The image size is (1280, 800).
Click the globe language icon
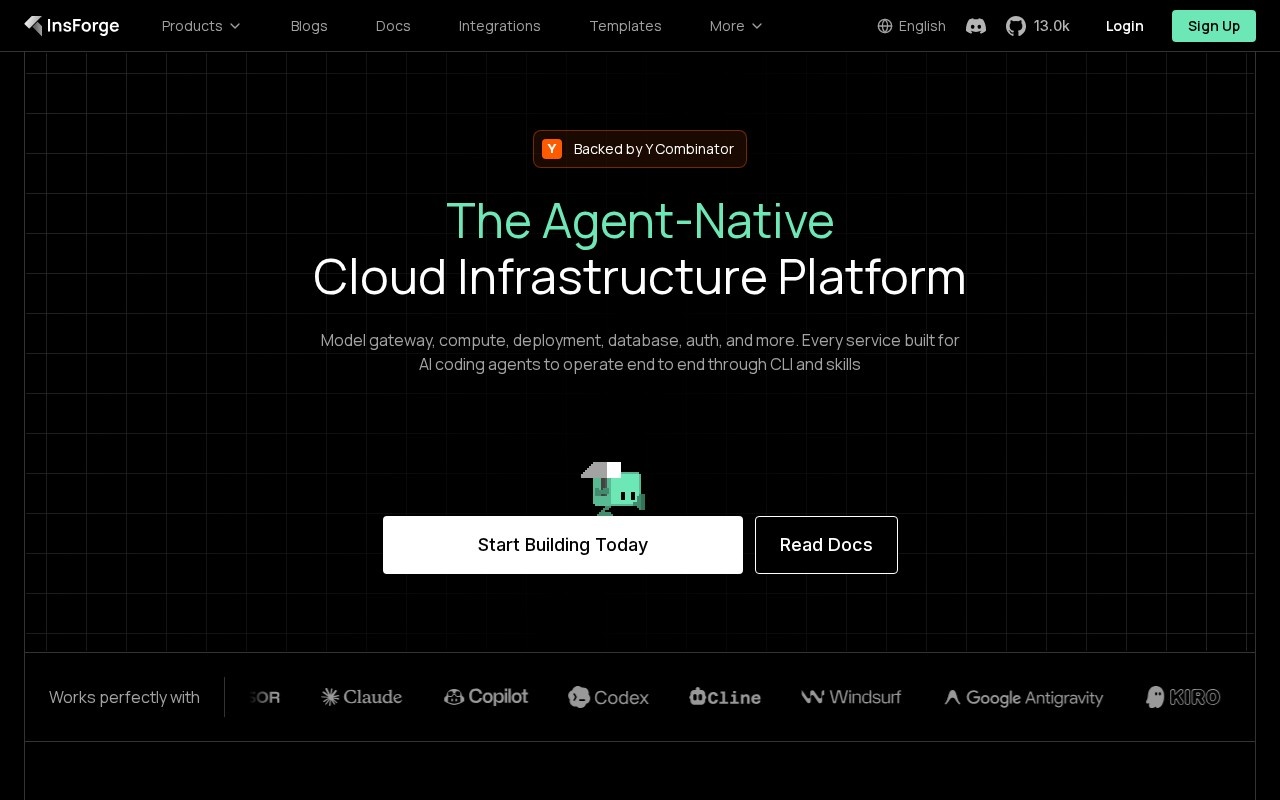click(885, 26)
